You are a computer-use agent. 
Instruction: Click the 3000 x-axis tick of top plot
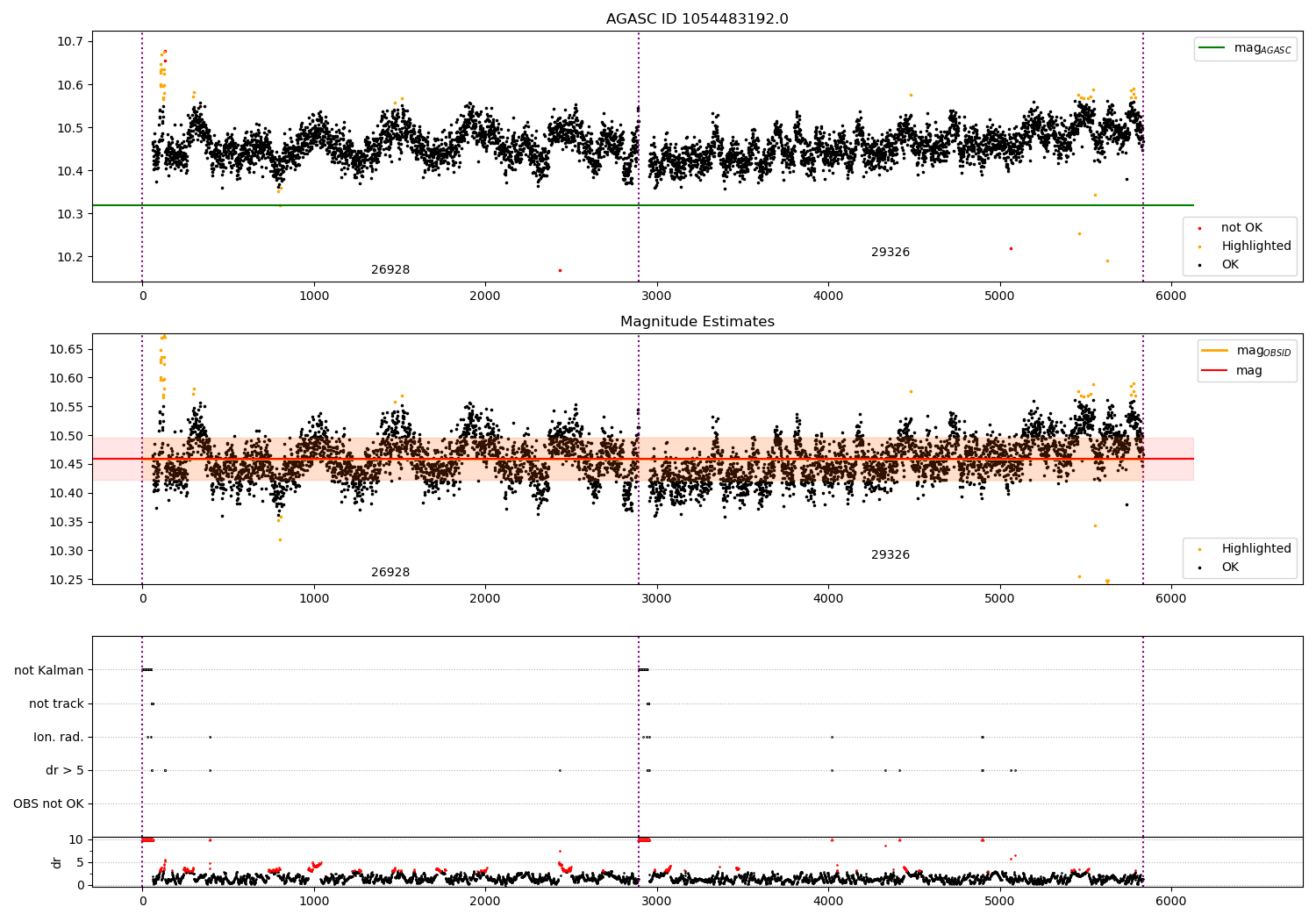(x=656, y=296)
